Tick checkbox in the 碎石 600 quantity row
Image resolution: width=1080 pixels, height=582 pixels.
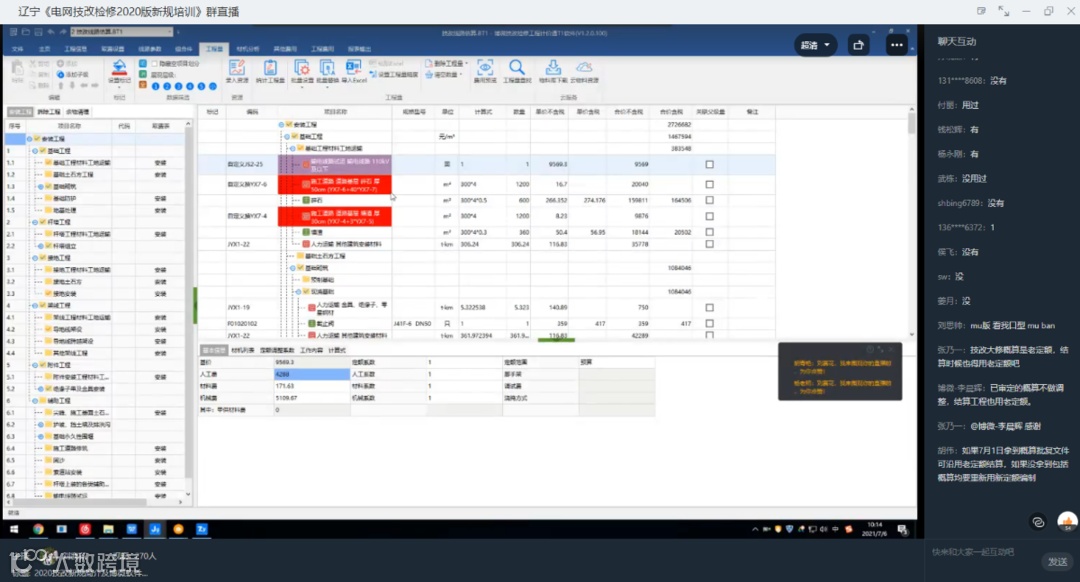click(x=709, y=200)
